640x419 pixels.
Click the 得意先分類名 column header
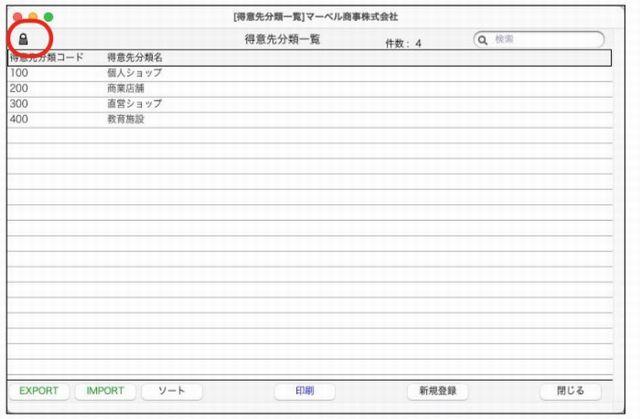click(135, 58)
